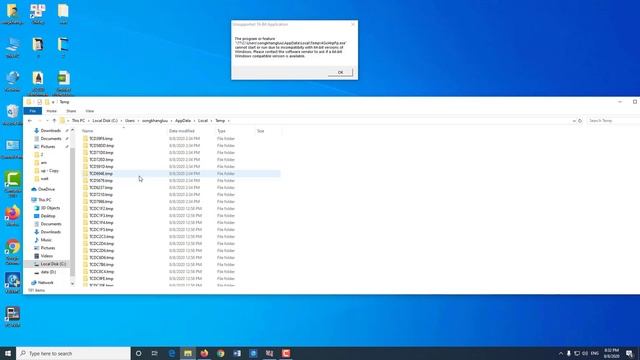Open the 'up - Copy' folder in sidebar

tap(49, 171)
